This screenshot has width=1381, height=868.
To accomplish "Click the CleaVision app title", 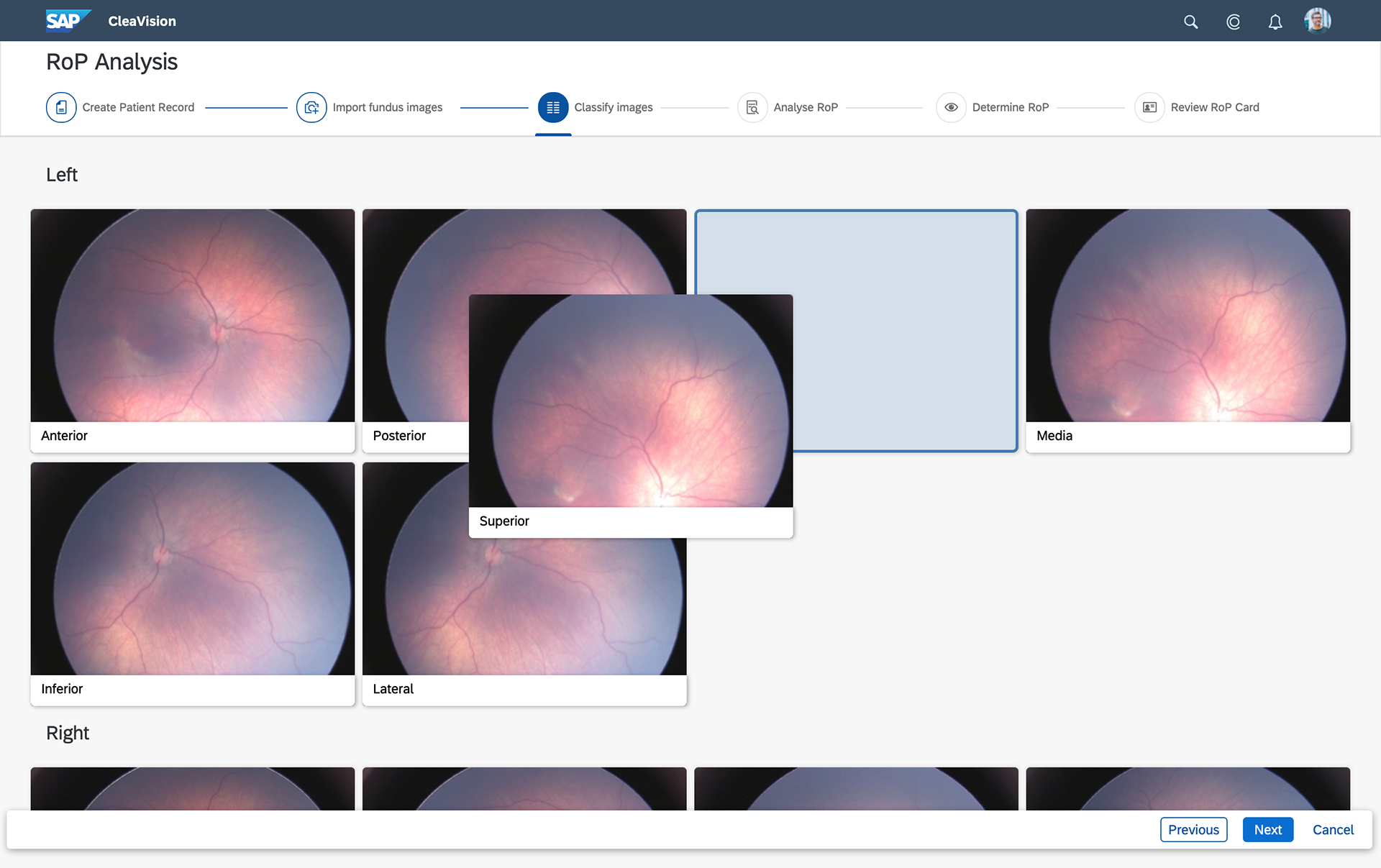I will [142, 22].
